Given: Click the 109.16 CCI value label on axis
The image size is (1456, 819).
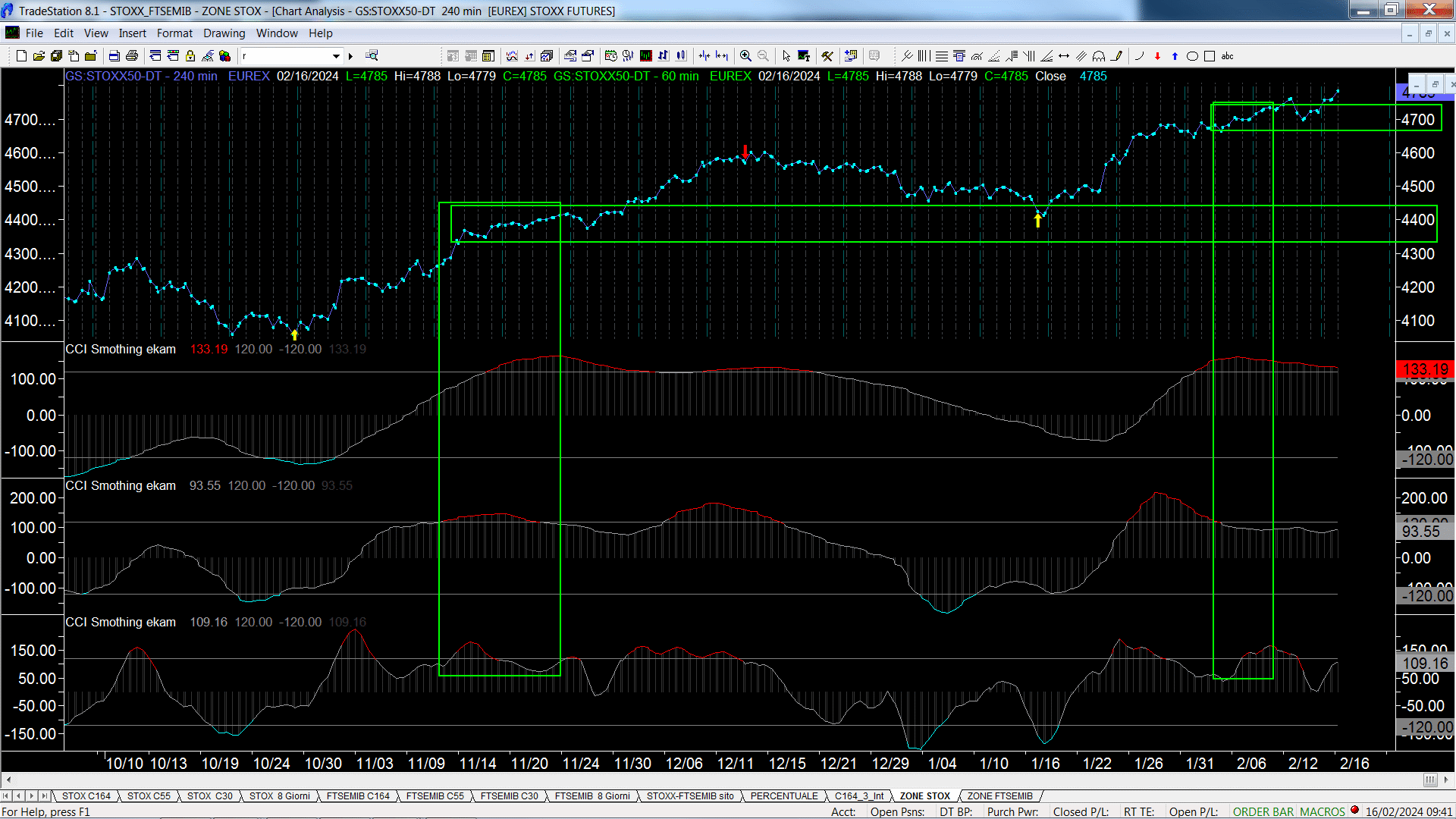Looking at the screenshot, I should [1425, 664].
